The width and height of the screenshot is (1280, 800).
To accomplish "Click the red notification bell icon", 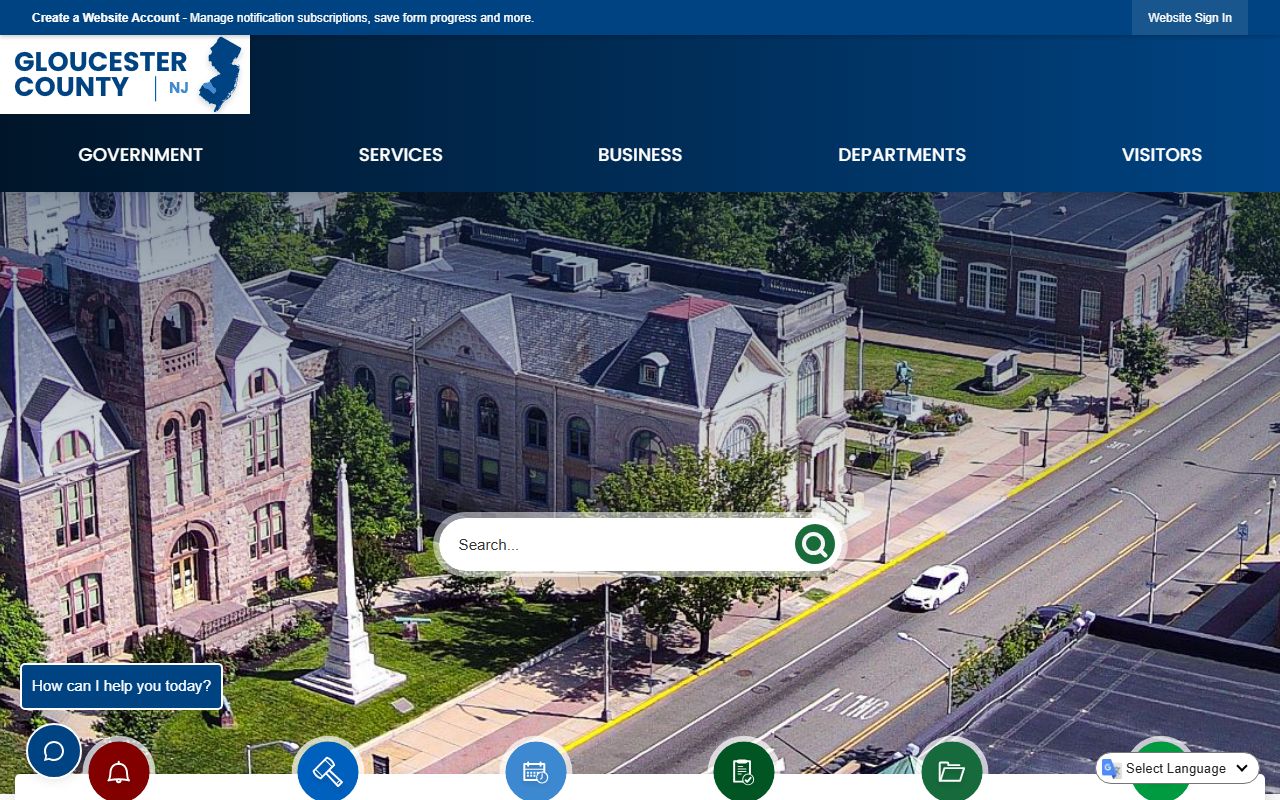I will [x=119, y=772].
